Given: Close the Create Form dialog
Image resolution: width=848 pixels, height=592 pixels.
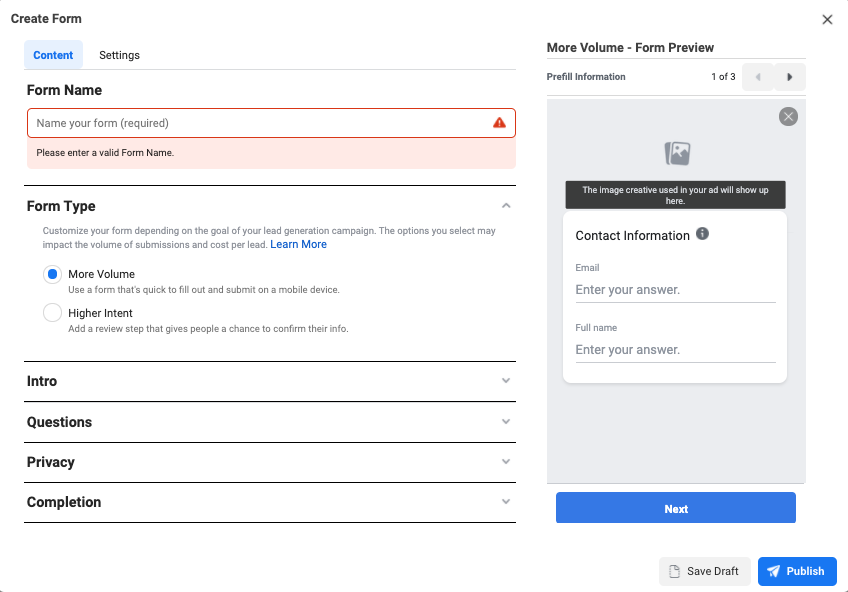Looking at the screenshot, I should coord(827,19).
